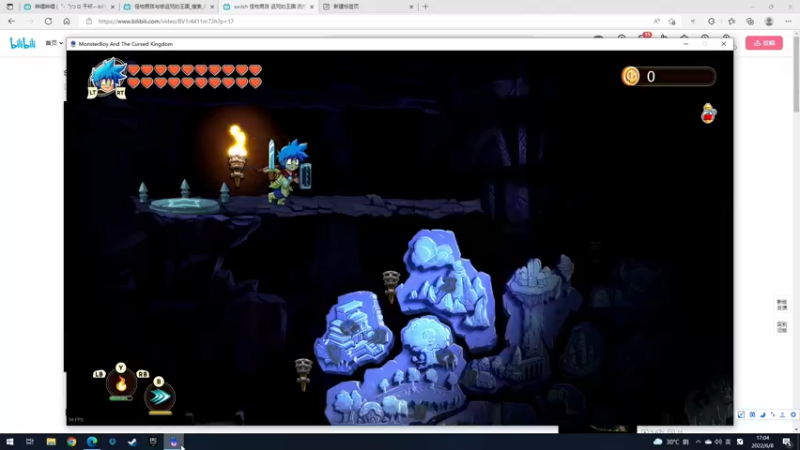Screen dimensions: 800x450
Task: Click the site info lock icon
Action: pyautogui.click(x=89, y=21)
